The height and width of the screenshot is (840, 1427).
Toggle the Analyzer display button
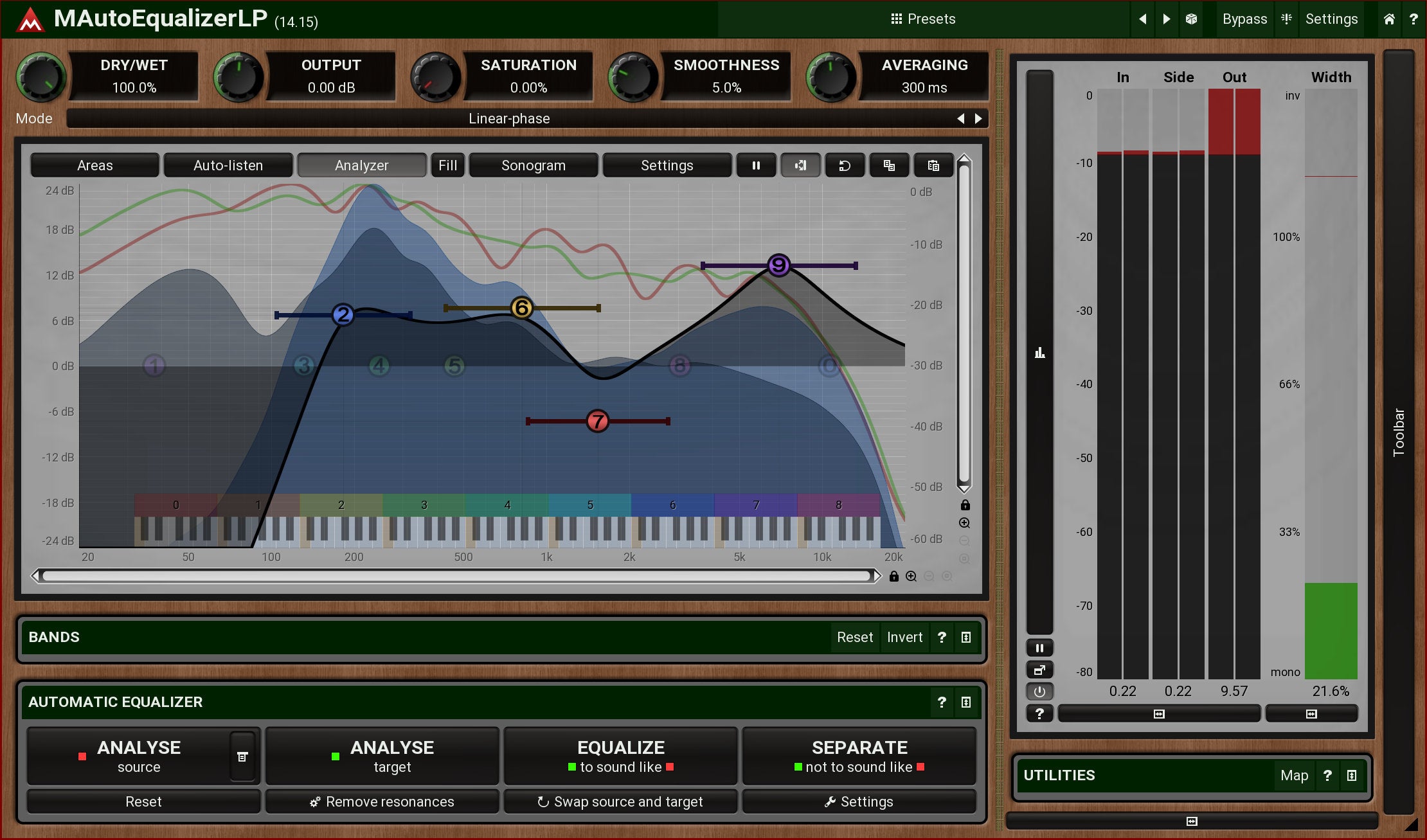tap(361, 166)
